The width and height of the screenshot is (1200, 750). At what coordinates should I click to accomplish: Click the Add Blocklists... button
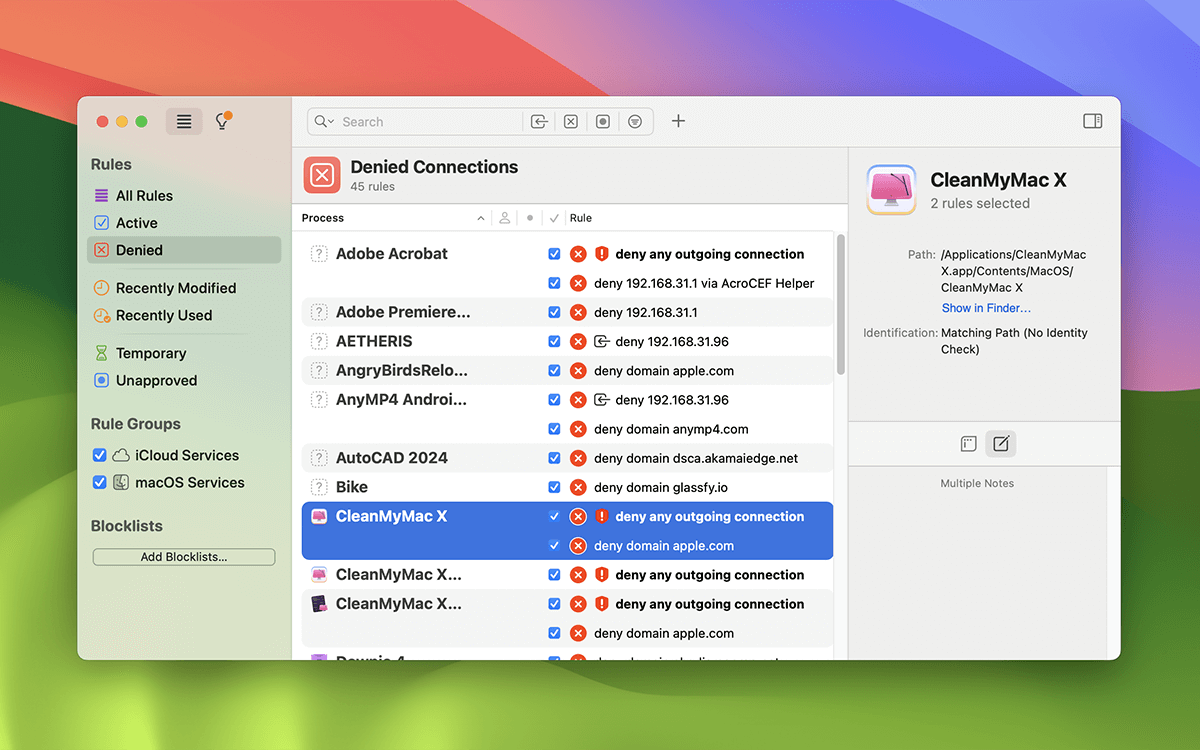(184, 557)
